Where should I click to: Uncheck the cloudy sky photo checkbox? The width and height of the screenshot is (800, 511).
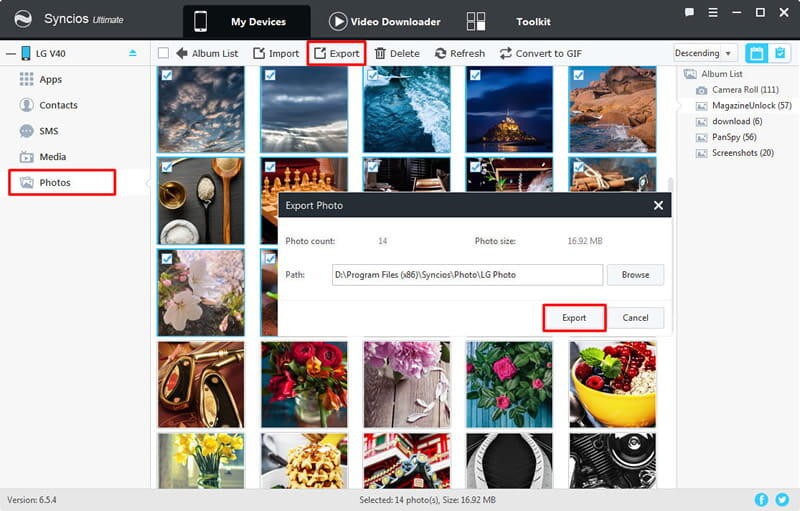[x=167, y=75]
